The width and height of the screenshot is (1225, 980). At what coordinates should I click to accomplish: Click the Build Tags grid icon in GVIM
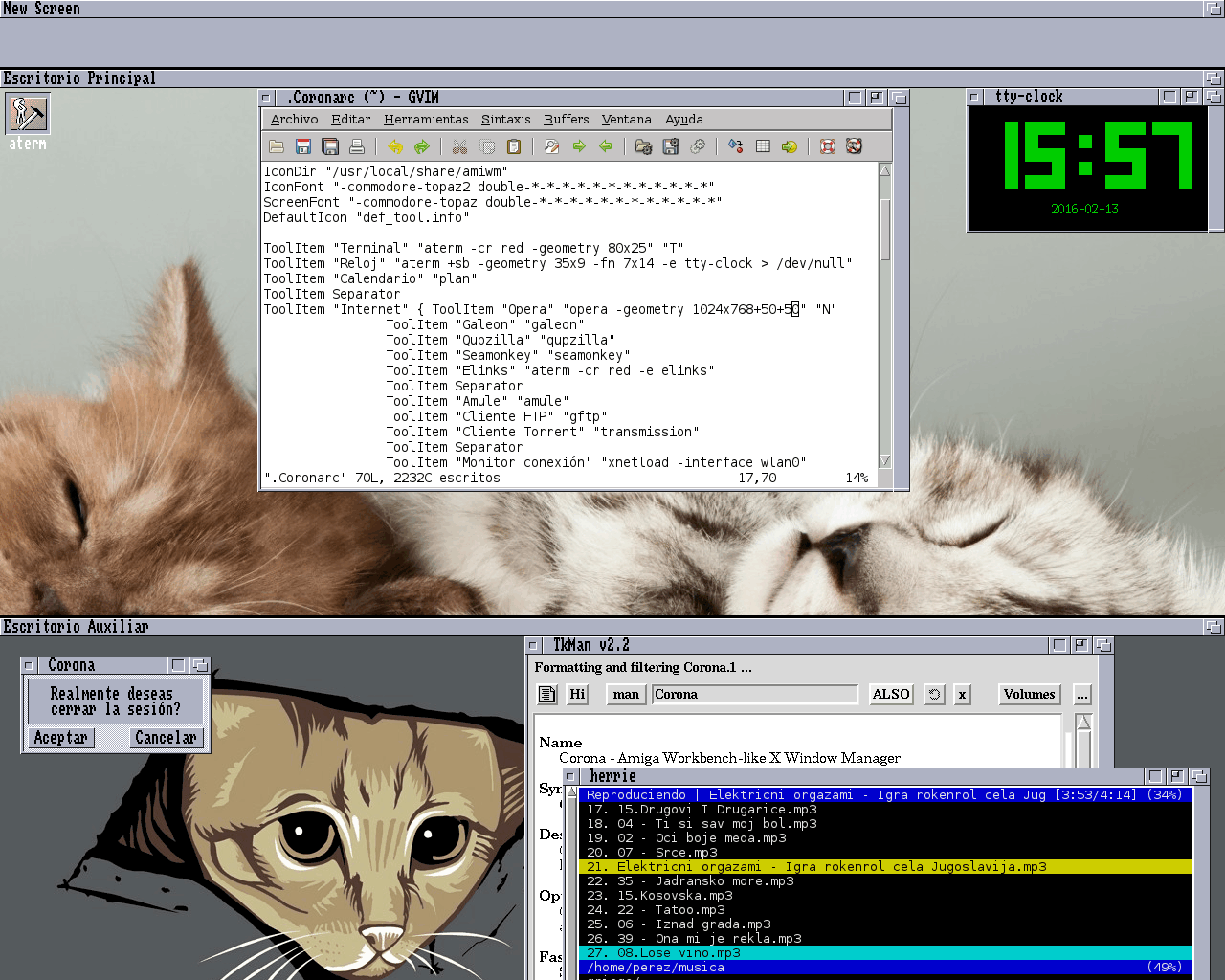point(763,146)
